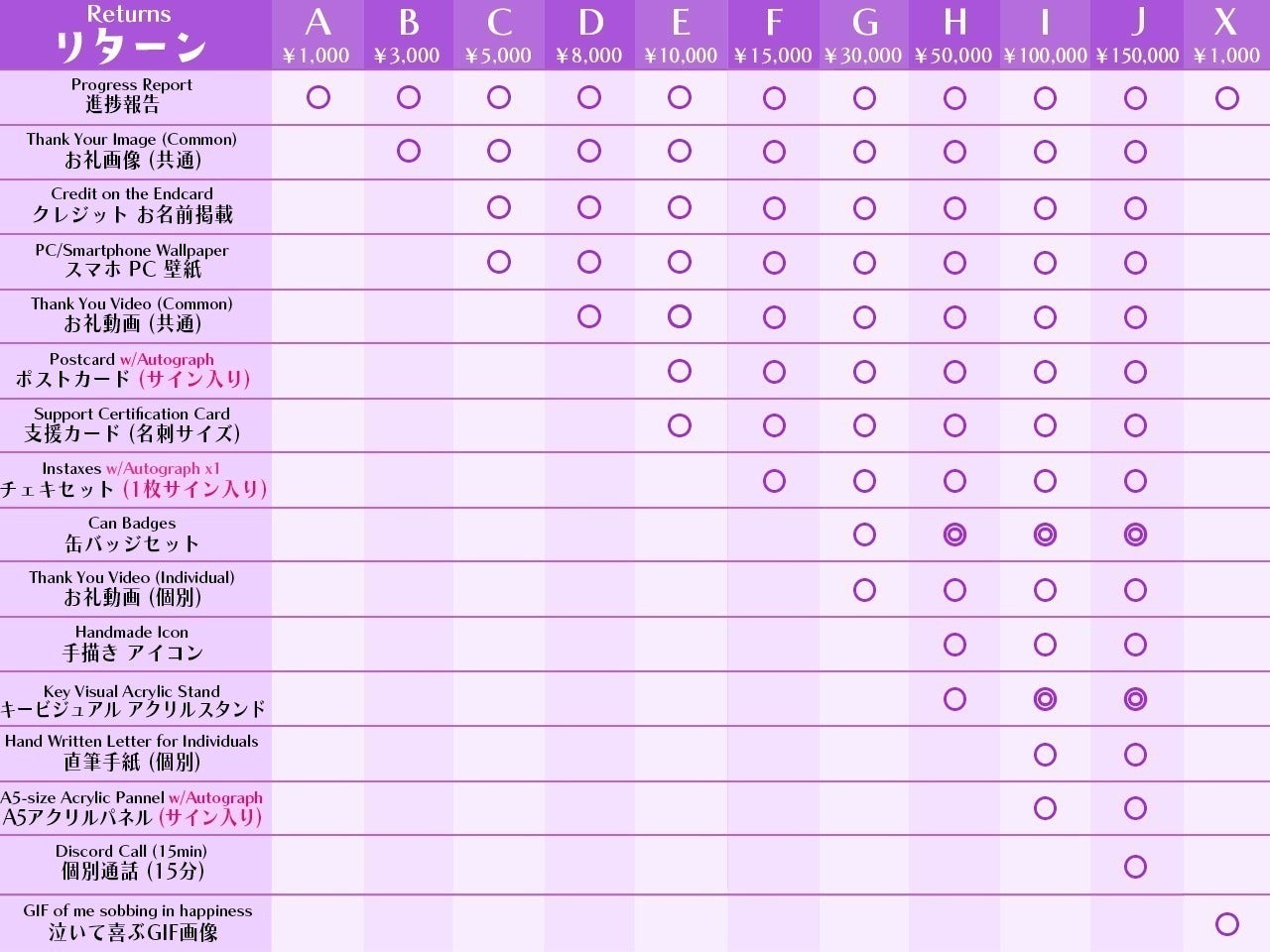The height and width of the screenshot is (952, 1270).
Task: Select the Hand Written Letter circle under tier I
Action: click(x=1045, y=755)
